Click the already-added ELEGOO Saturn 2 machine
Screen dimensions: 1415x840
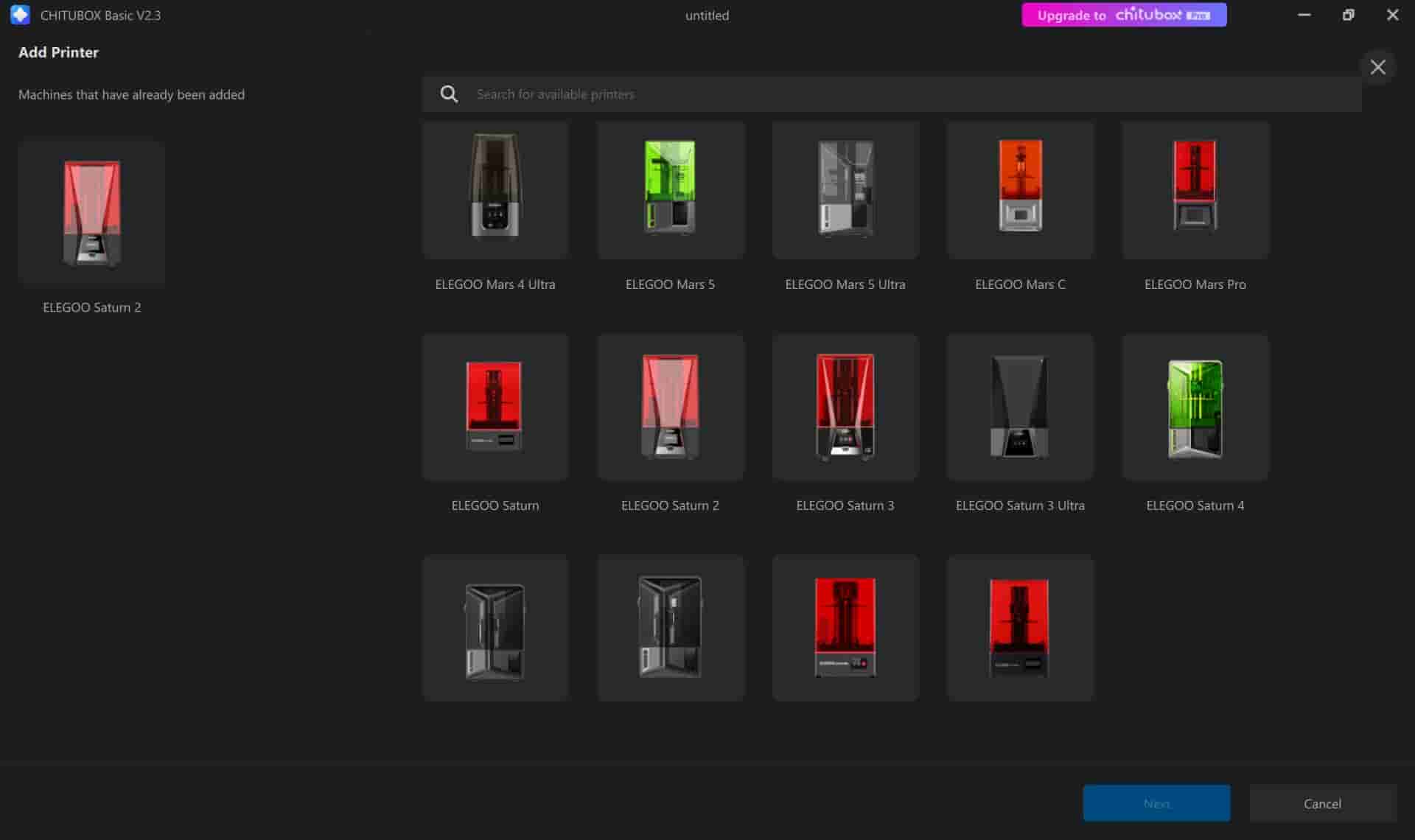pos(91,212)
